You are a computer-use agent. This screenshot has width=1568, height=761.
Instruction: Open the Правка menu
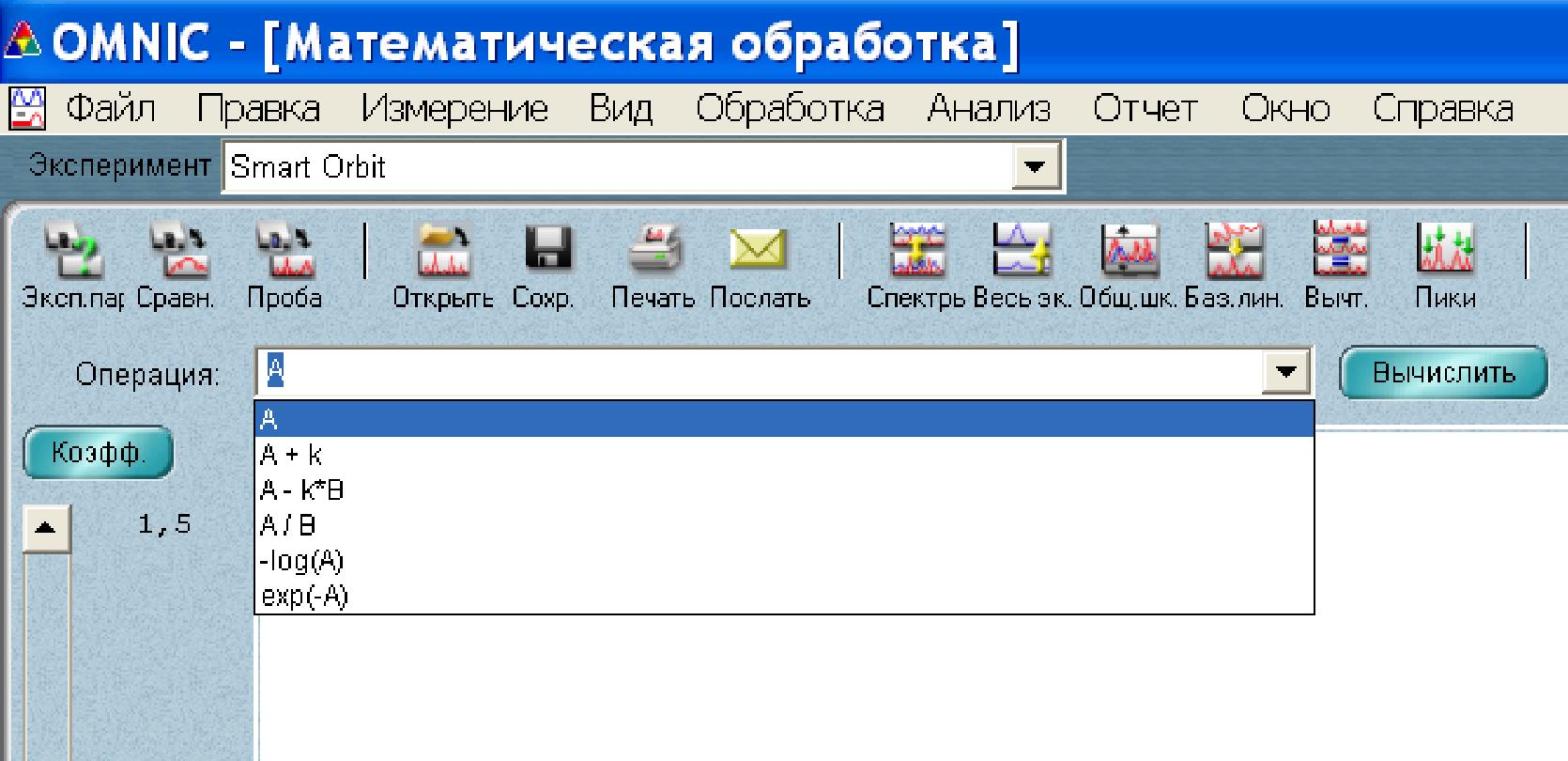258,109
